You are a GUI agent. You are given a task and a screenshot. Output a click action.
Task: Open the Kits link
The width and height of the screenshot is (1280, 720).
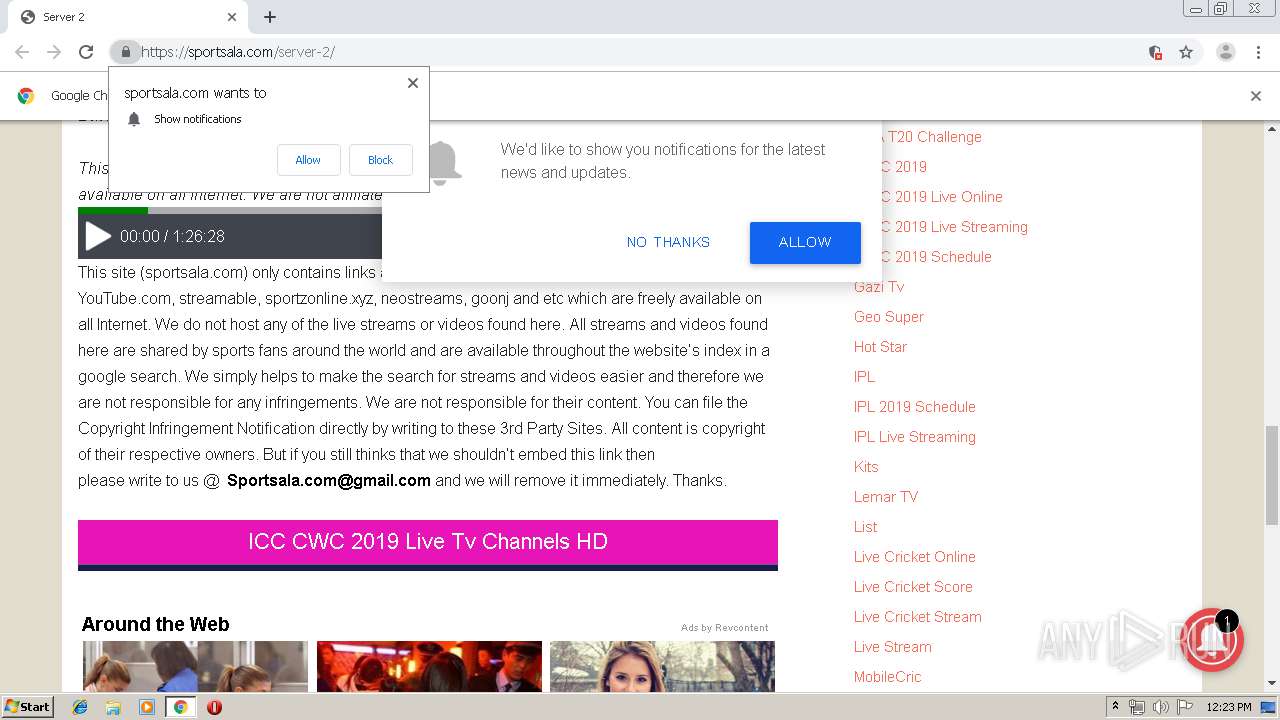tap(866, 467)
